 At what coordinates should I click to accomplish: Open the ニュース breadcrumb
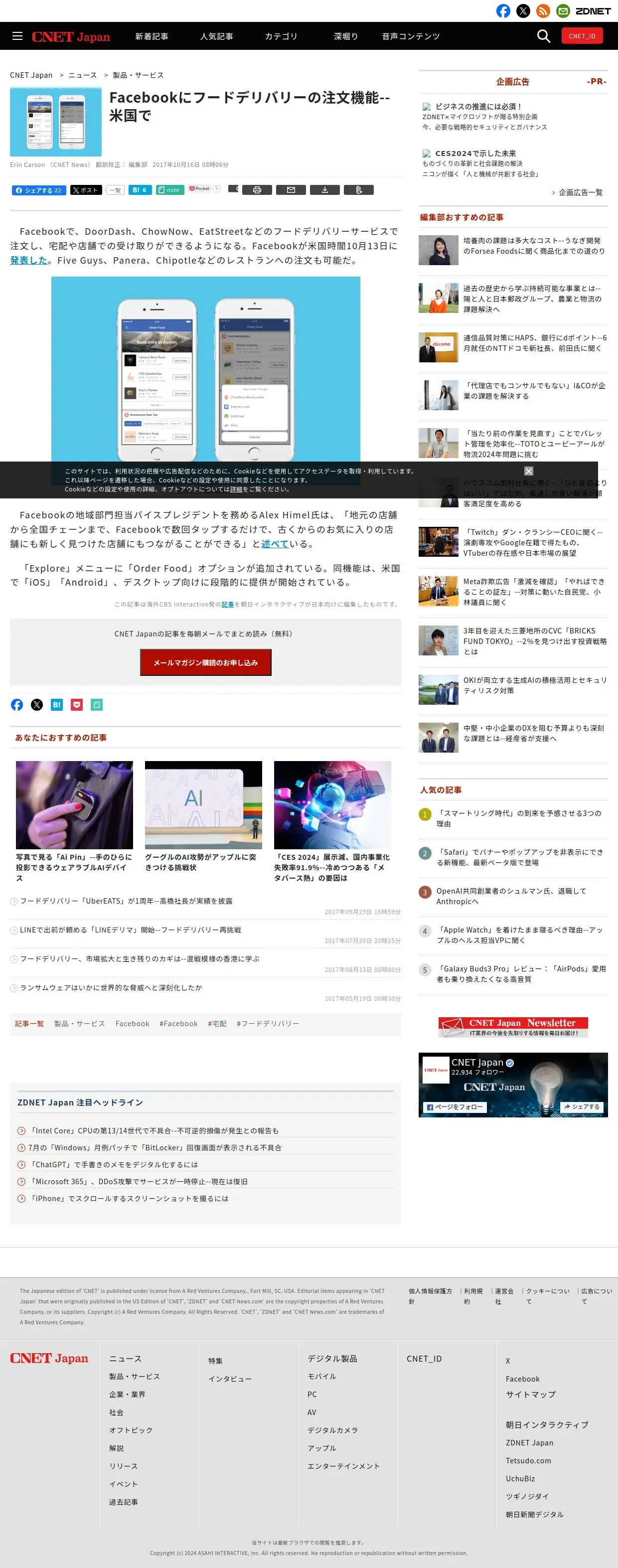tap(83, 75)
